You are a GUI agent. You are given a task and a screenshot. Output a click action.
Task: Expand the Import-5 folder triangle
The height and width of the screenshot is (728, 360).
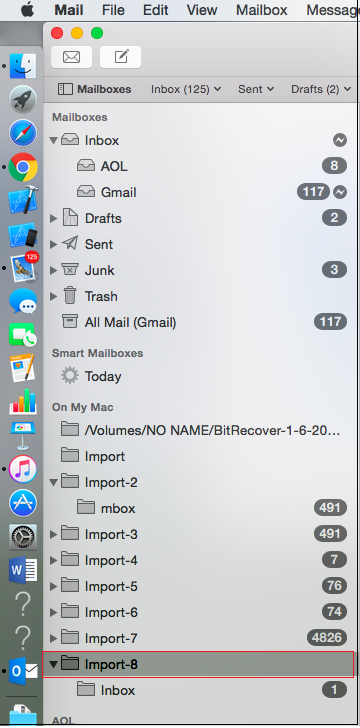coord(53,586)
